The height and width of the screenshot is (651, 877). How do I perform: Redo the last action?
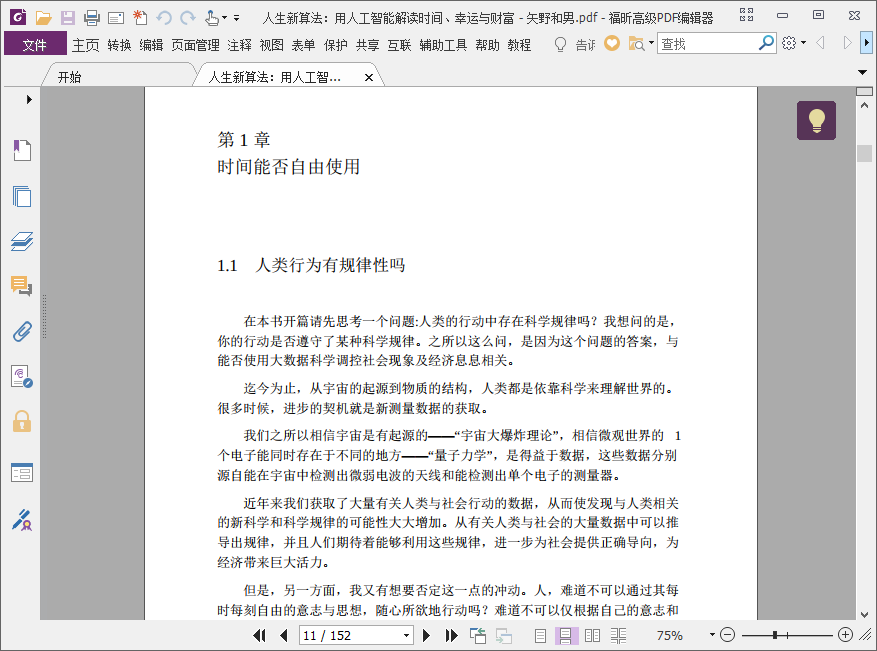(188, 18)
